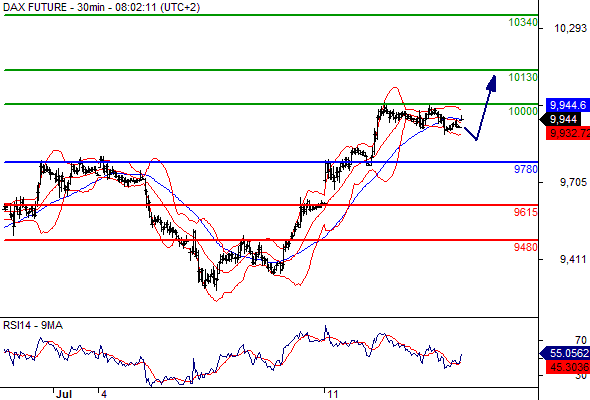The height and width of the screenshot is (400, 590).
Task: Click the RSI14 - 9MA indicator label
Action: [x=33, y=325]
